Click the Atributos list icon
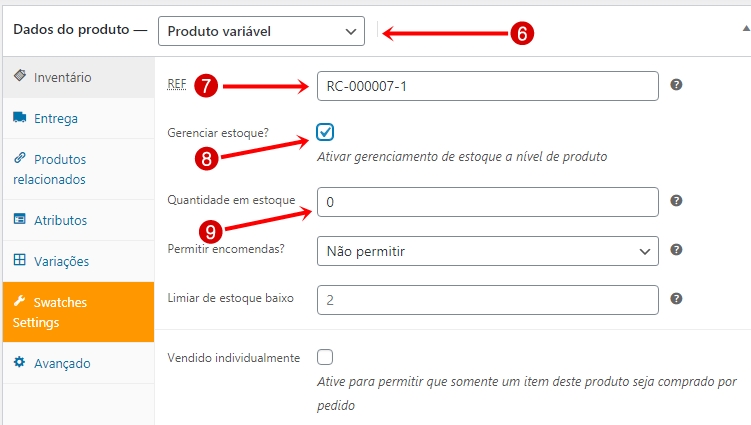Image resolution: width=751 pixels, height=425 pixels. [20, 219]
